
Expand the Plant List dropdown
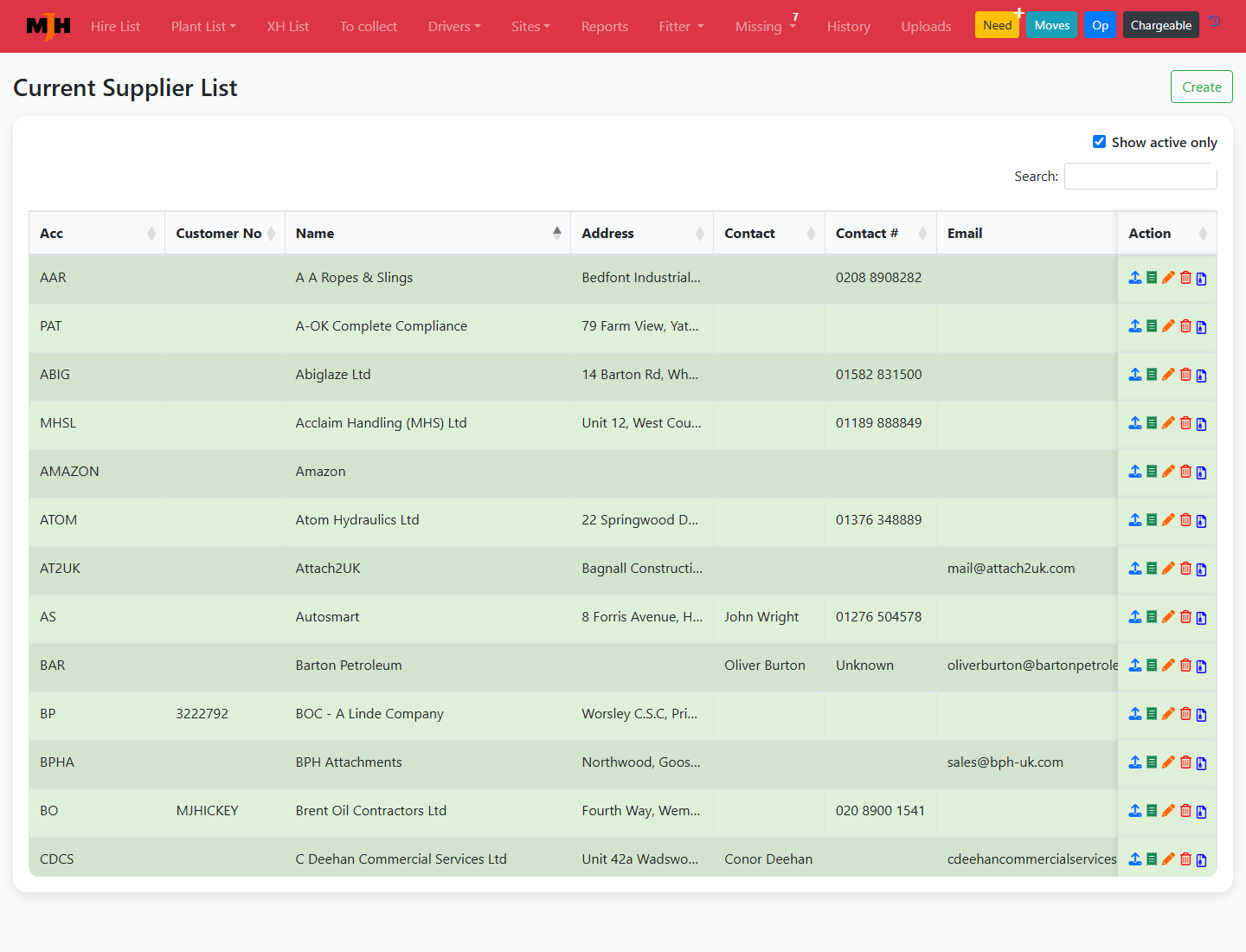click(x=203, y=26)
